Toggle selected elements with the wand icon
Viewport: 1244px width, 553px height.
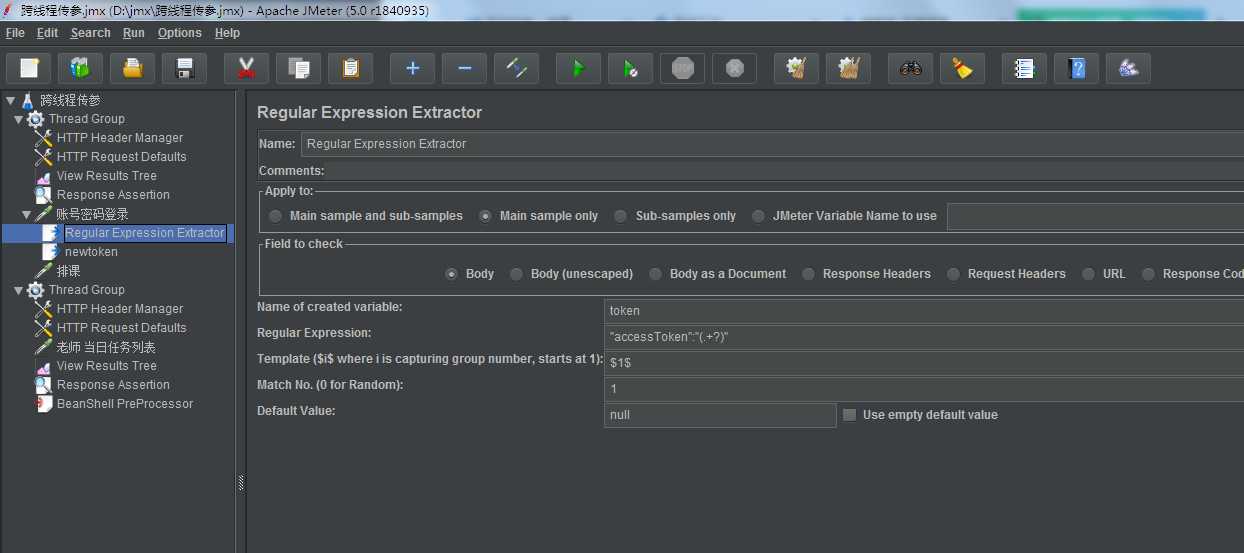point(516,68)
